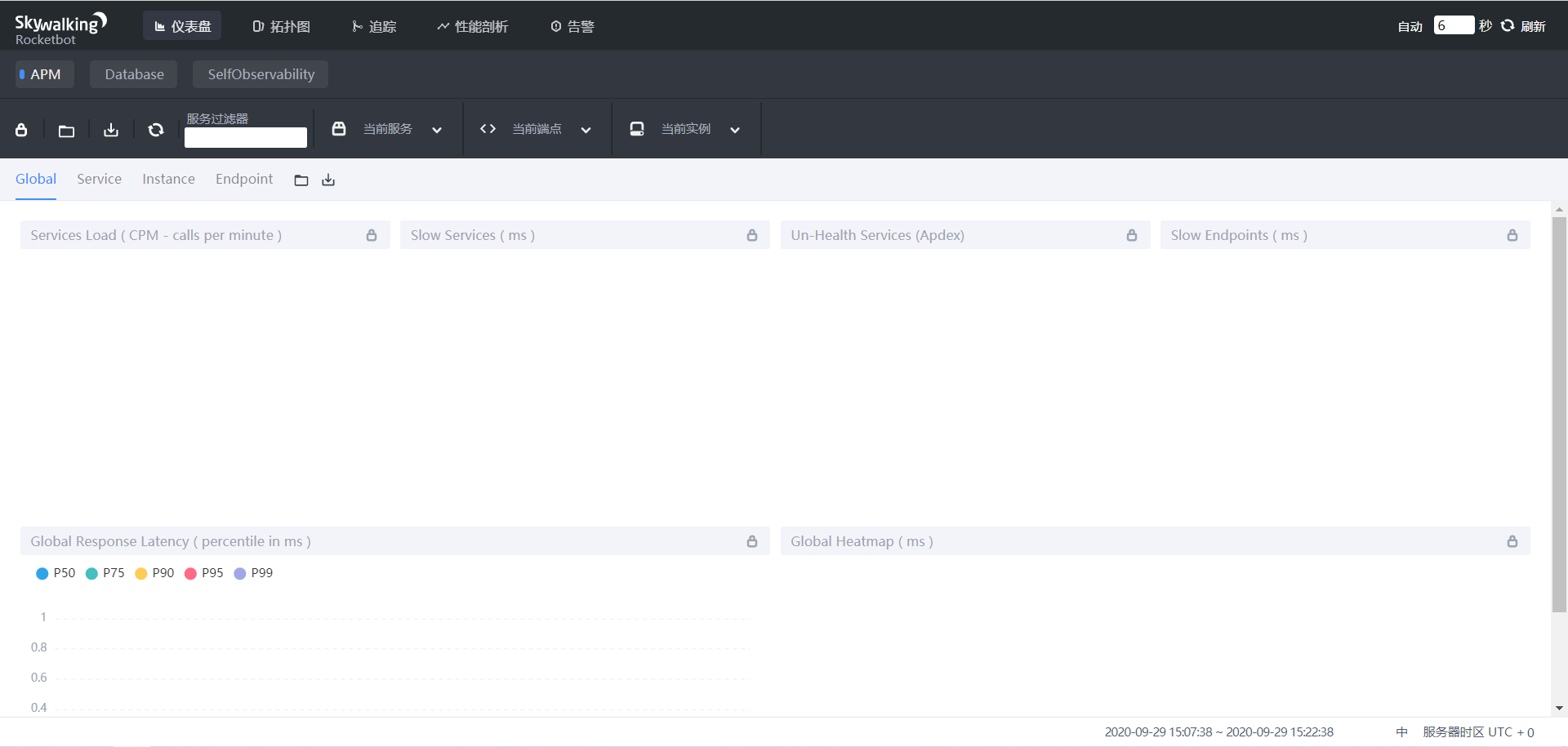Click the Global Heatmap ( ms ) title
Viewport: 1568px width, 747px height.
862,541
